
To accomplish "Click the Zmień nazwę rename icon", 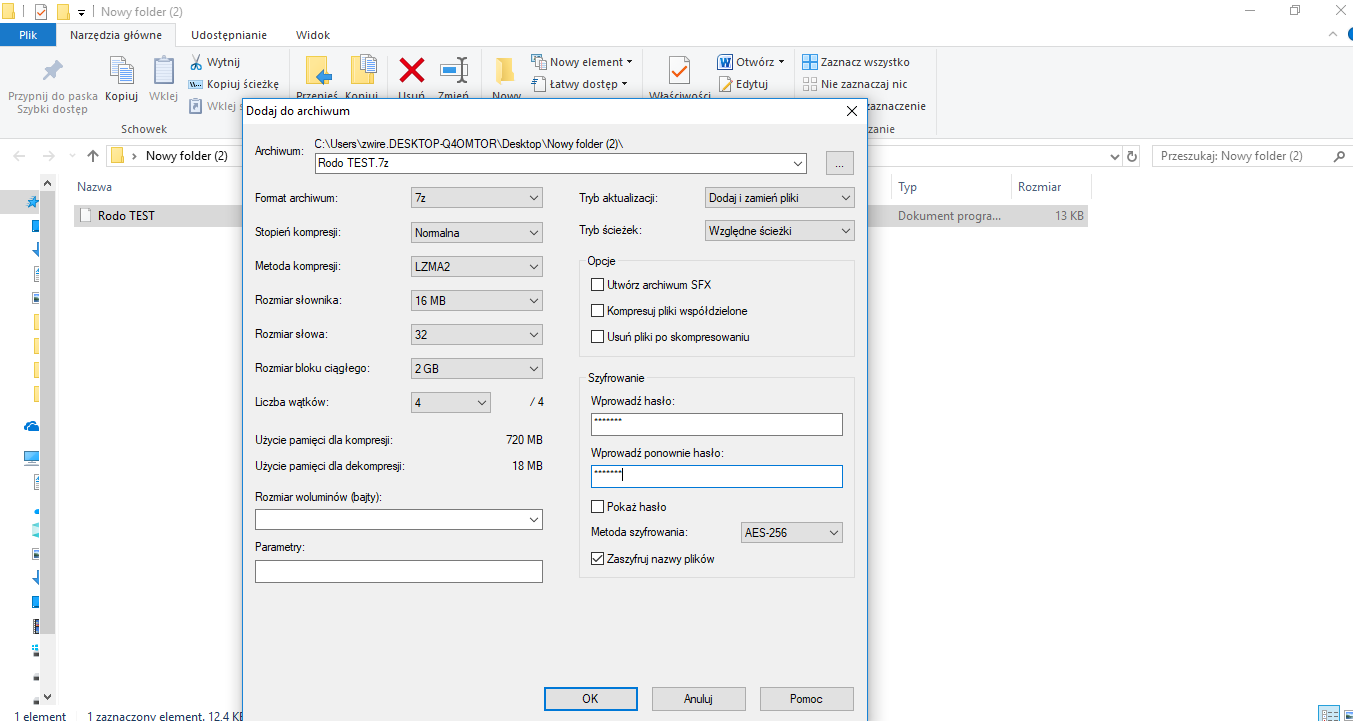I will click(x=454, y=70).
